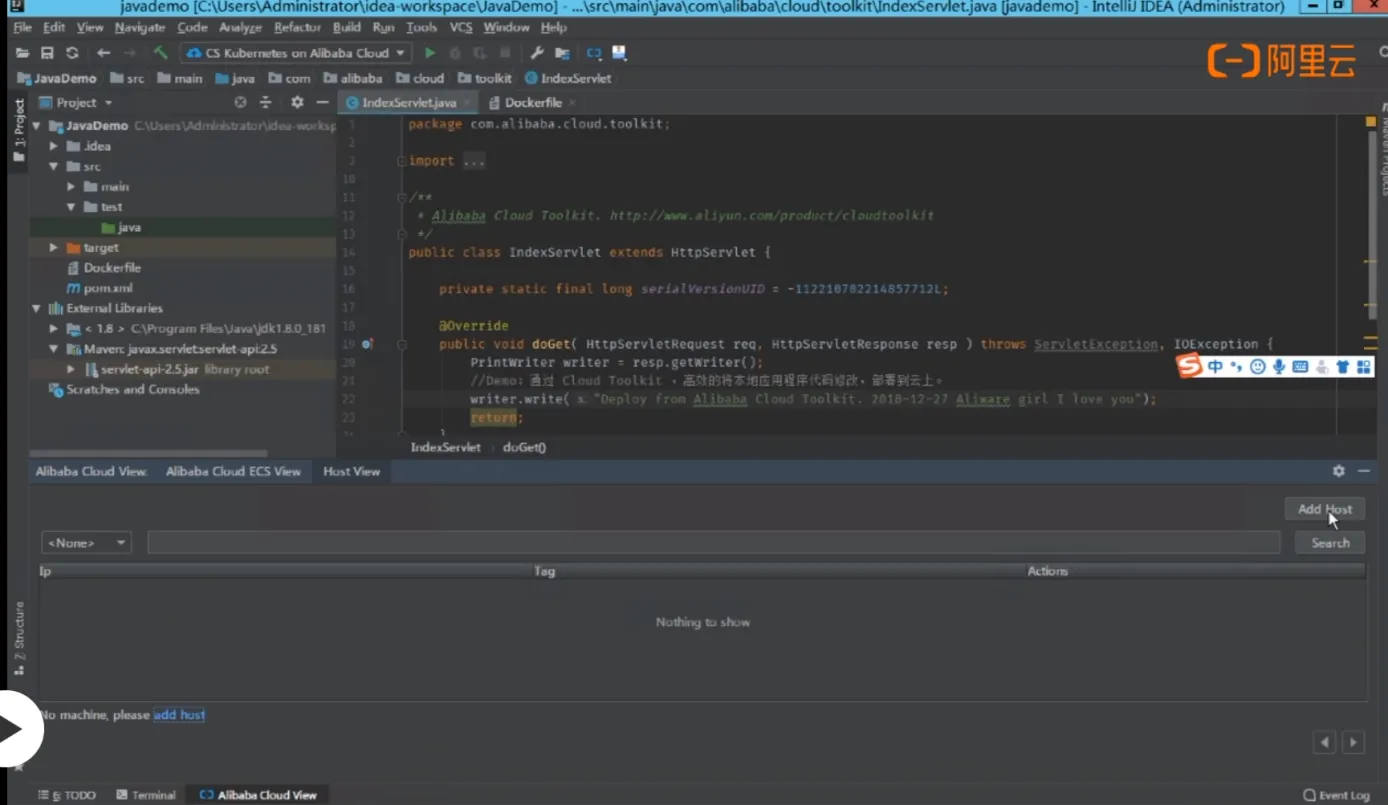This screenshot has width=1388, height=805.
Task: Select pom.xml in project tree
Action: point(100,288)
